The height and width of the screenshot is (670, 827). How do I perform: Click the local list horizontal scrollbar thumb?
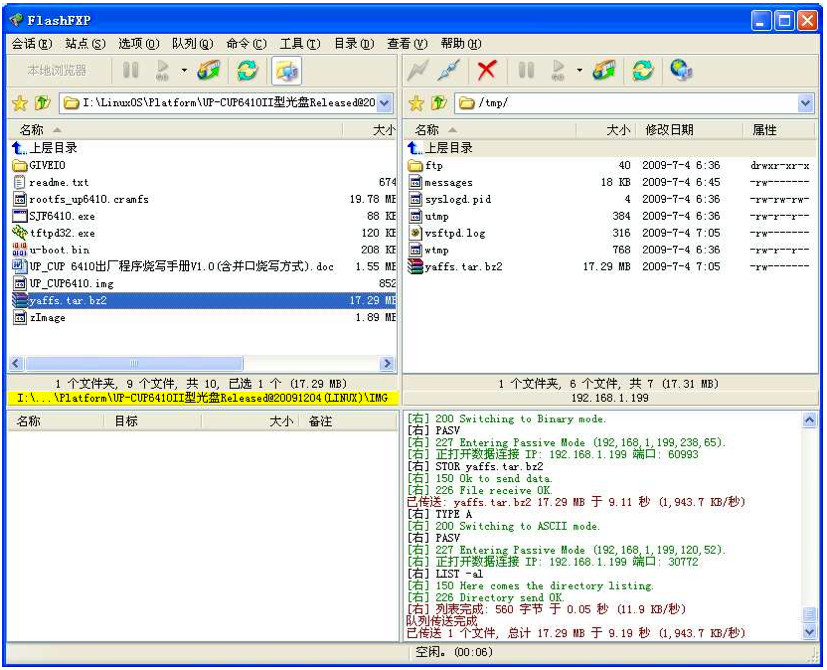(134, 363)
